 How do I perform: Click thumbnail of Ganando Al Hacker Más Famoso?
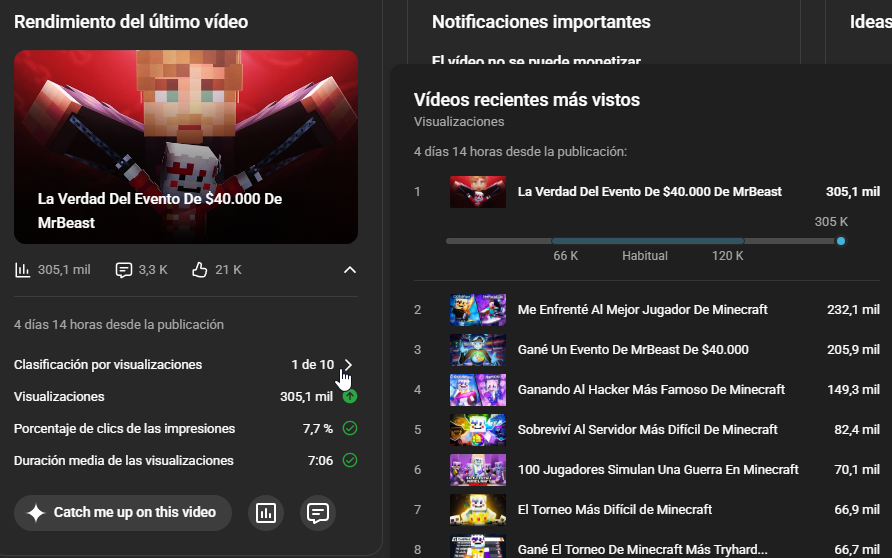click(x=478, y=390)
